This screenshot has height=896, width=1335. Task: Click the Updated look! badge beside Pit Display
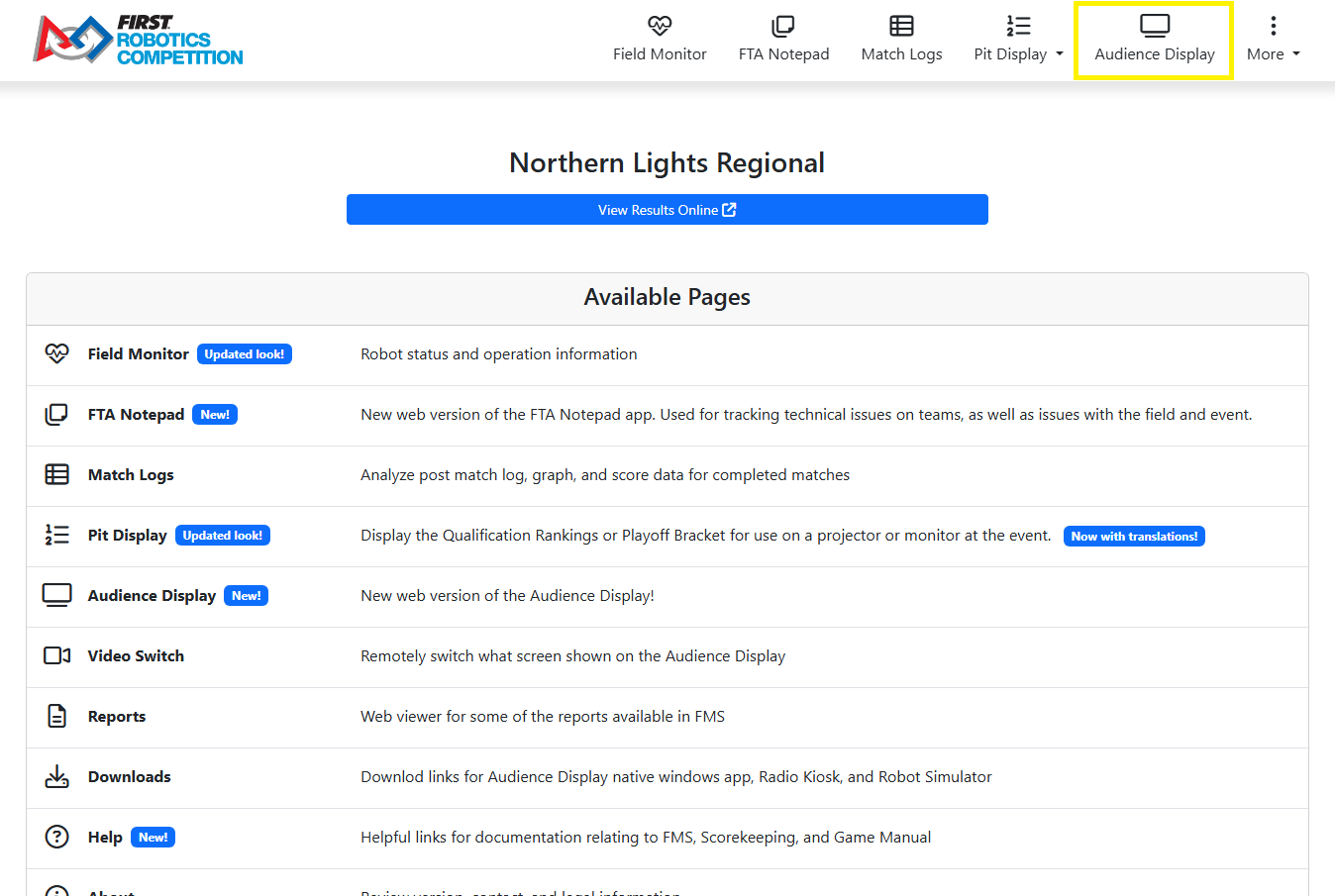point(223,535)
